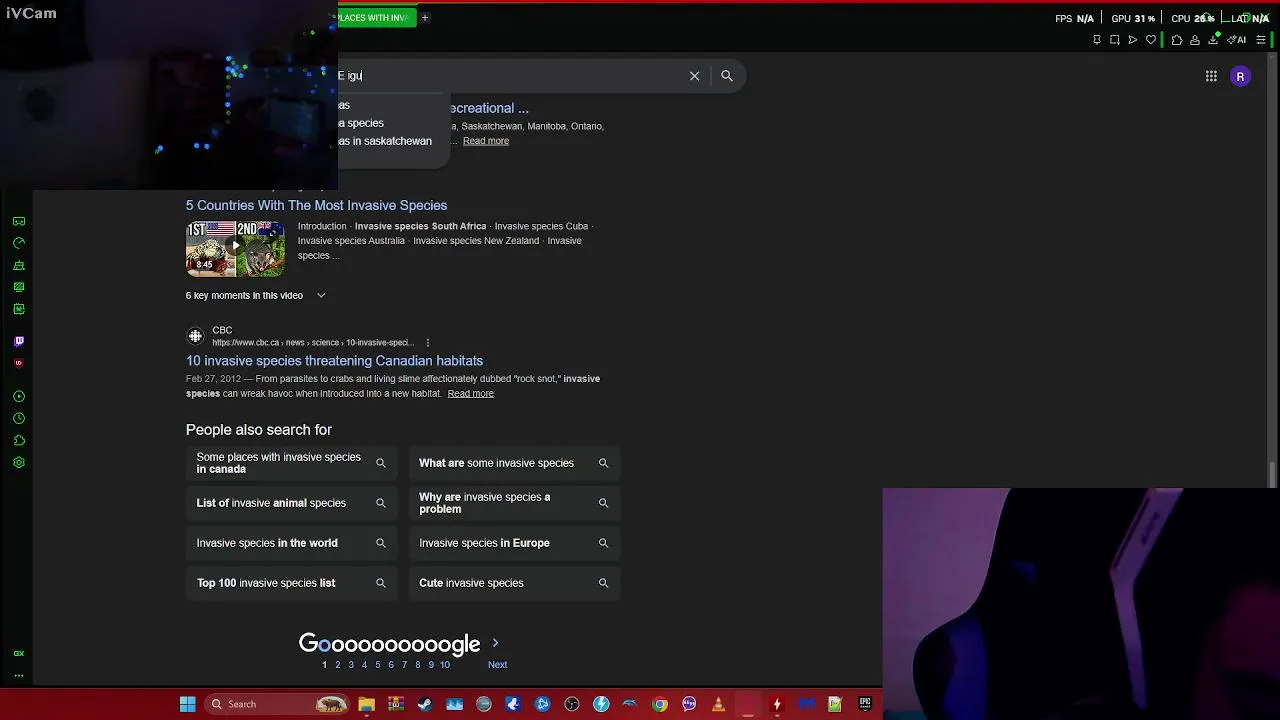Open GX Corner gamepad icon in sidebar
Viewport: 1280px width, 720px height.
(x=19, y=221)
